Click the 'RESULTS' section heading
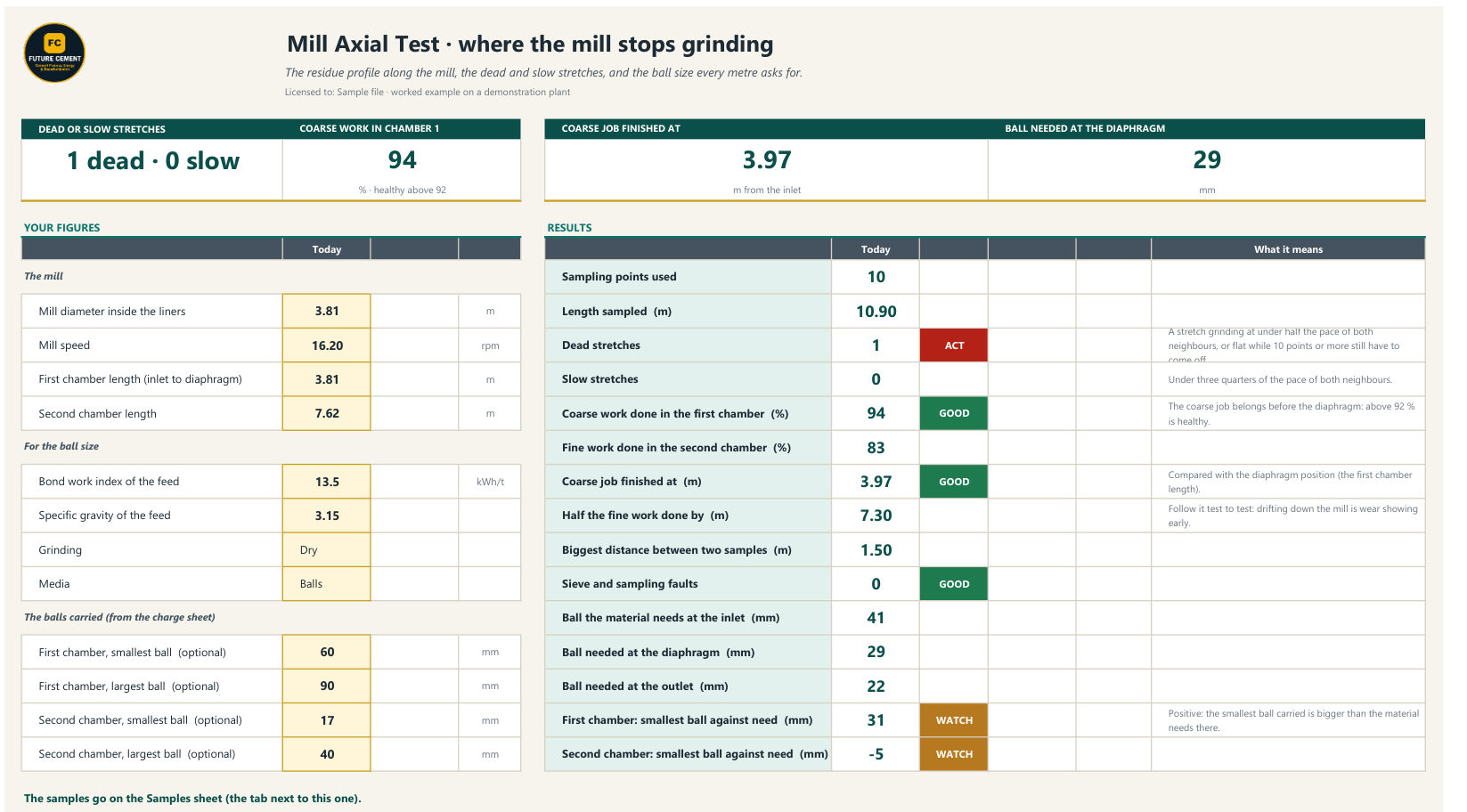The width and height of the screenshot is (1467, 812). [x=569, y=228]
